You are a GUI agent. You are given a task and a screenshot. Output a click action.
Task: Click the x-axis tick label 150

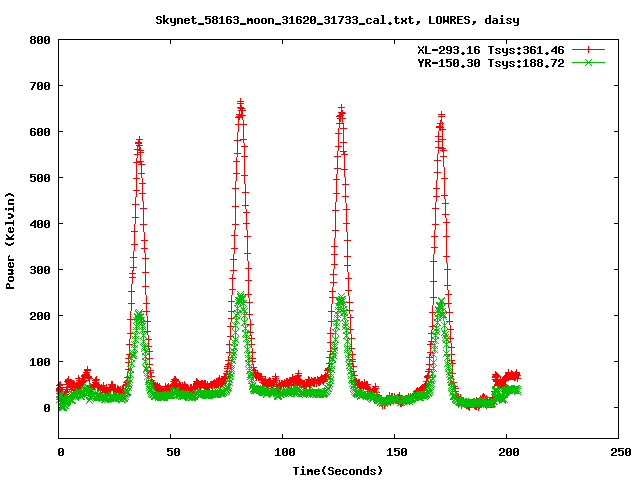(x=397, y=452)
